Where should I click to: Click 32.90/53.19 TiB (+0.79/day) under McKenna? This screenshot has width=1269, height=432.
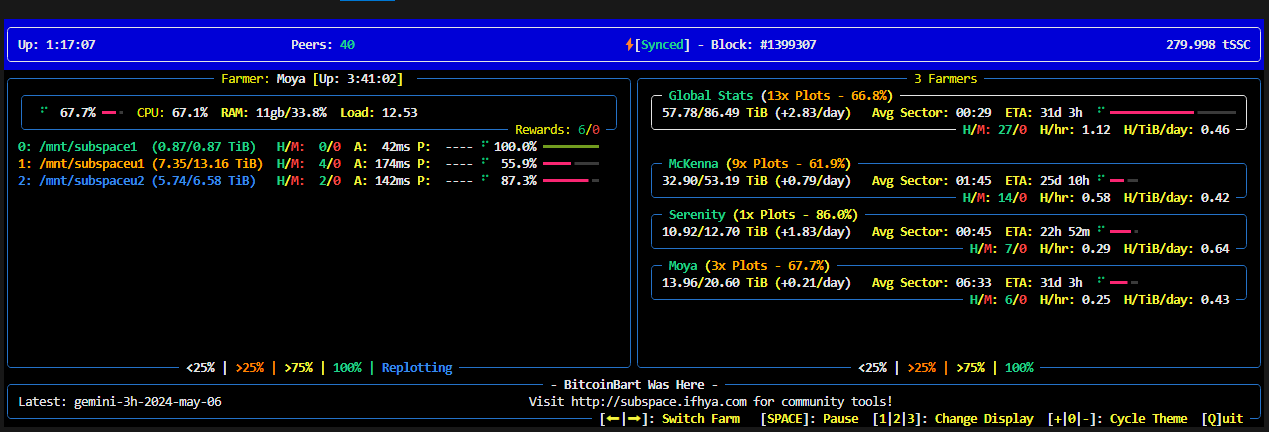click(757, 180)
